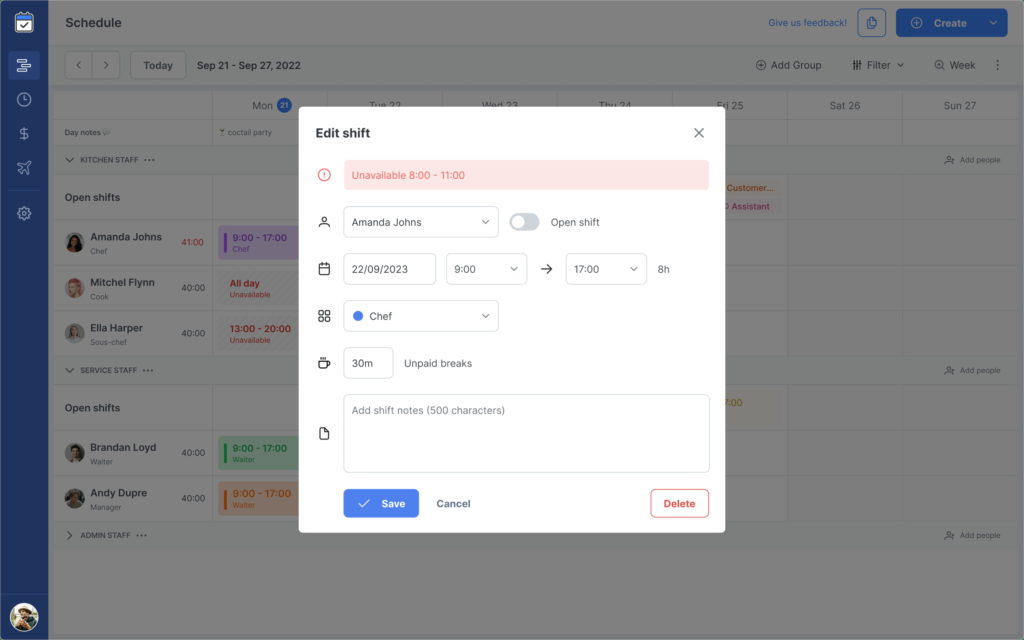Open the dollar payroll icon in sidebar
Viewport: 1024px width, 640px height.
24,133
